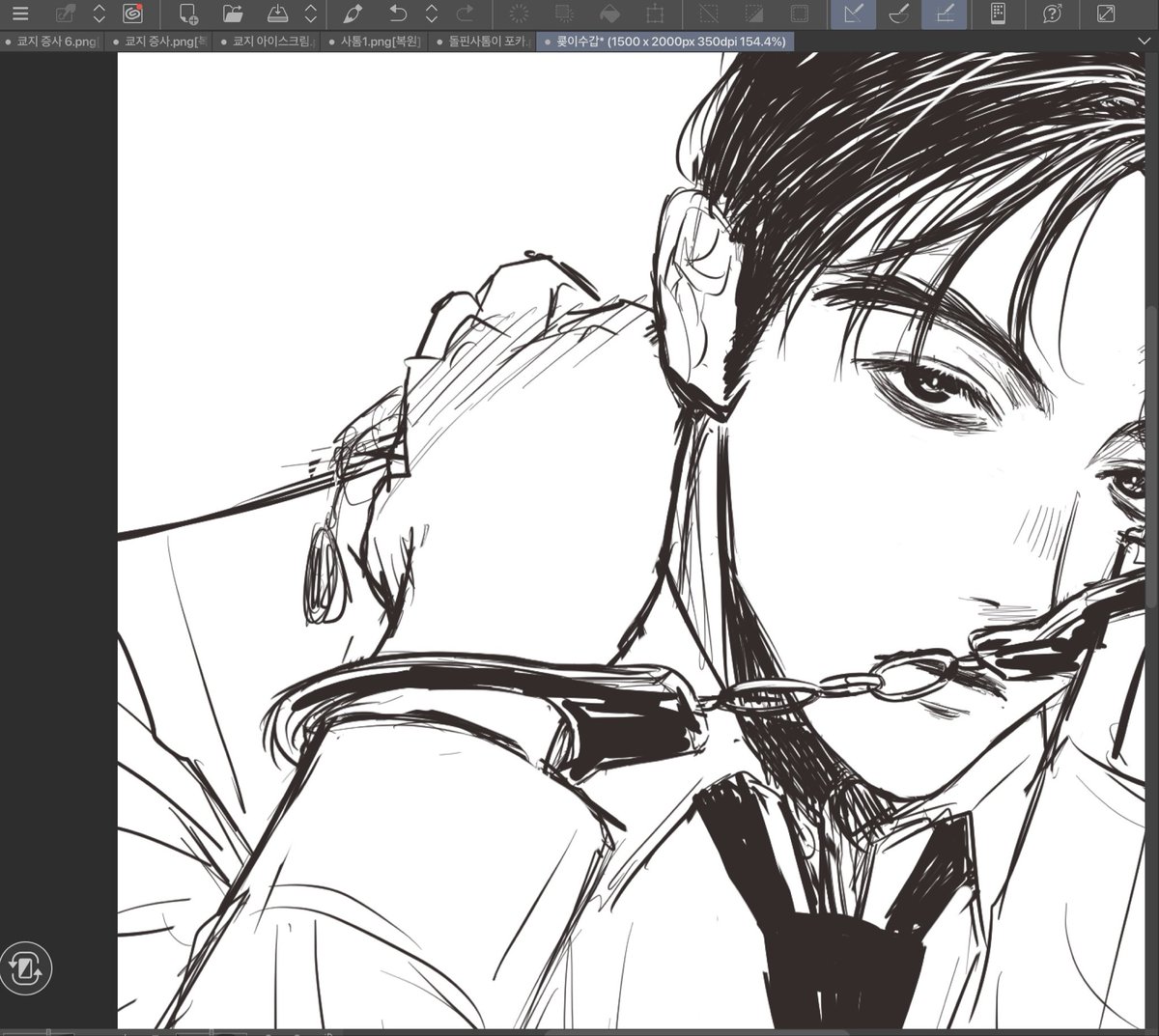Open CLIP STUDIO launcher swirl icon
Screen dimensions: 1159x1036
click(x=133, y=14)
